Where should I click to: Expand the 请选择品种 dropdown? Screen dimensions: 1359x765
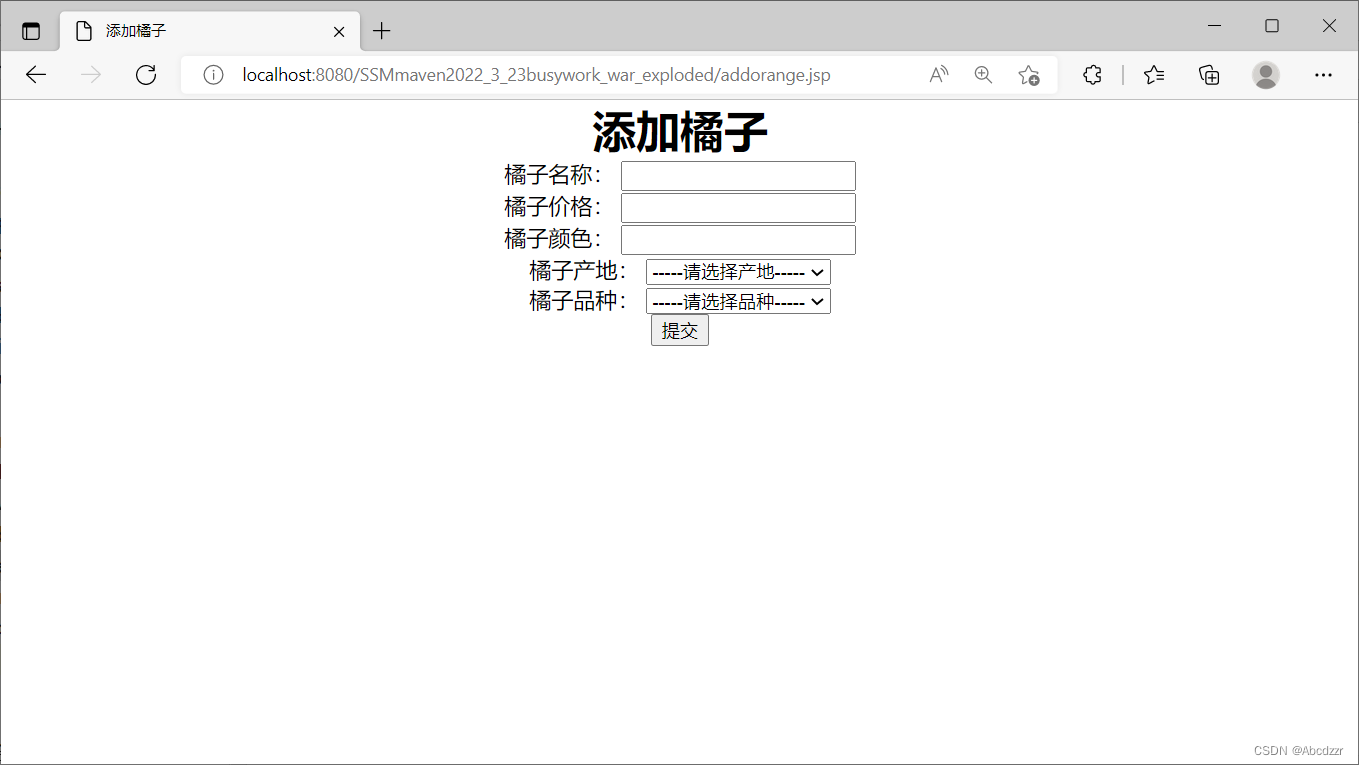pyautogui.click(x=738, y=301)
